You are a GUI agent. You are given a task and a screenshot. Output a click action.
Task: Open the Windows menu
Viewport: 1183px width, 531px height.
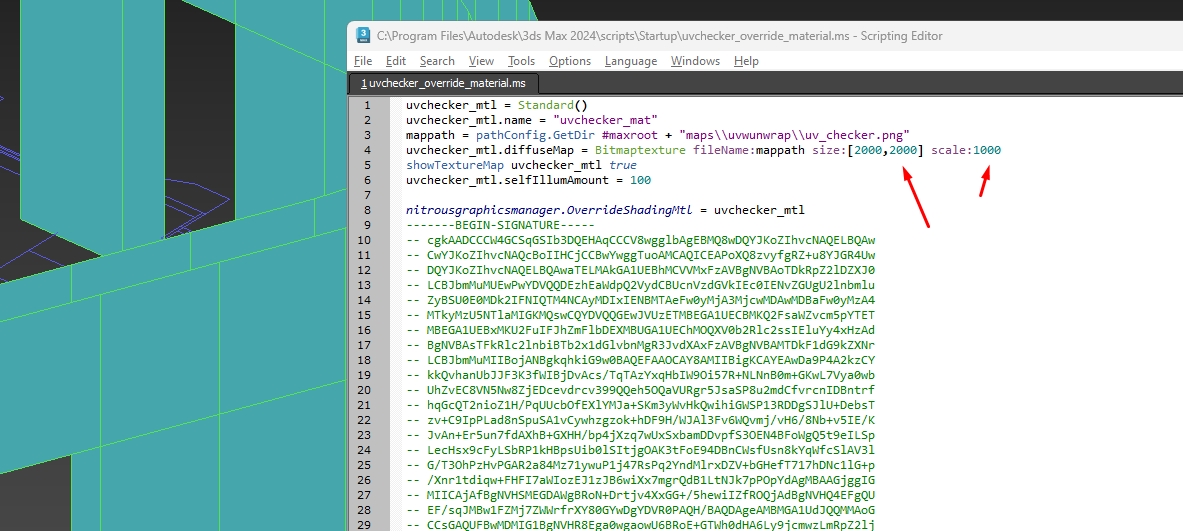[x=696, y=61]
